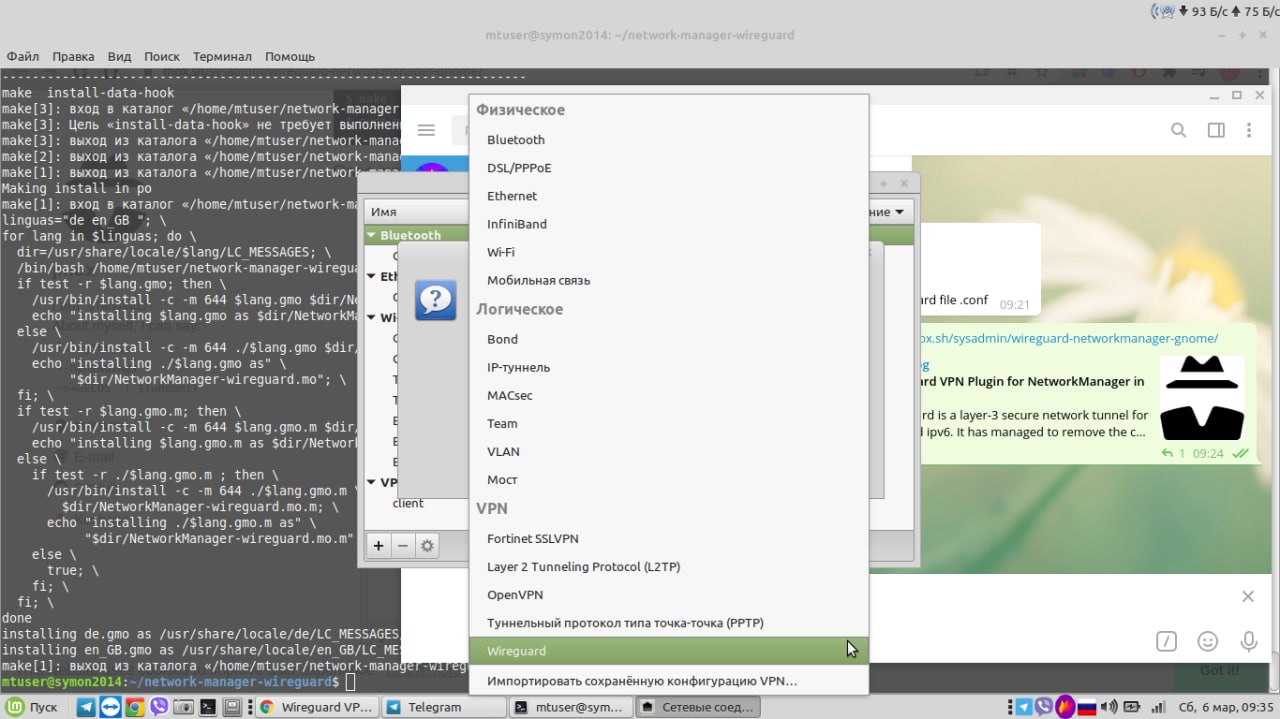Open Помощь menu in terminal

[290, 57]
